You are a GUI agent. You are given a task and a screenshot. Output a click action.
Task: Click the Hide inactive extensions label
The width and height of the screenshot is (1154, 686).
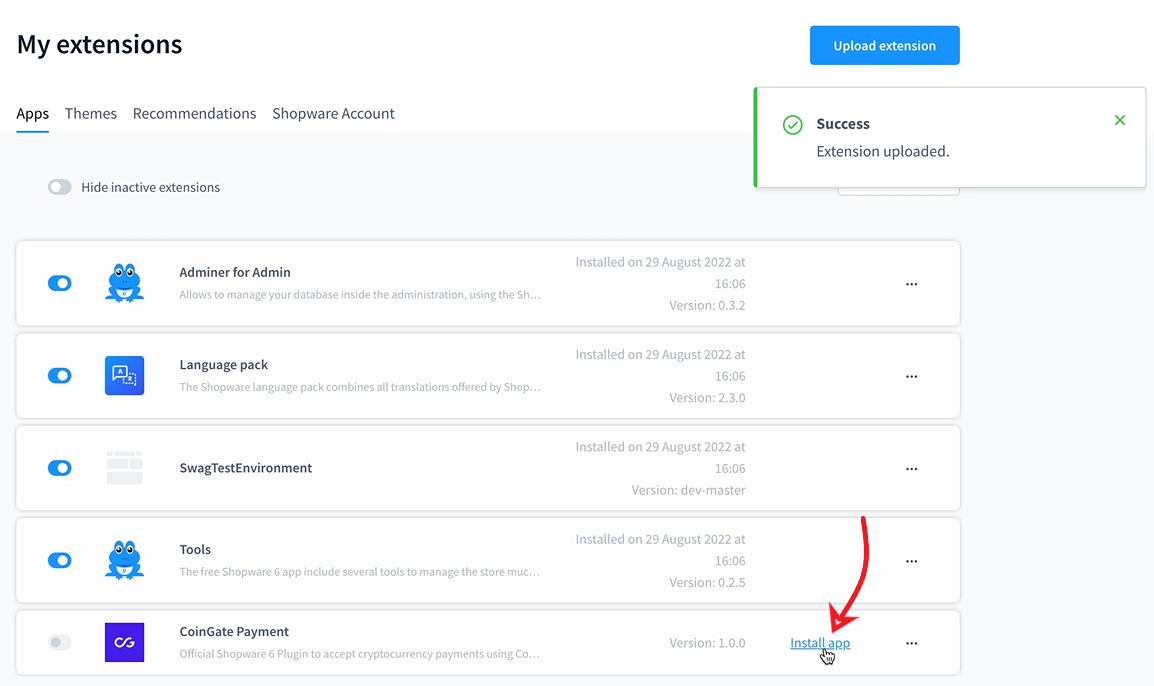(151, 187)
